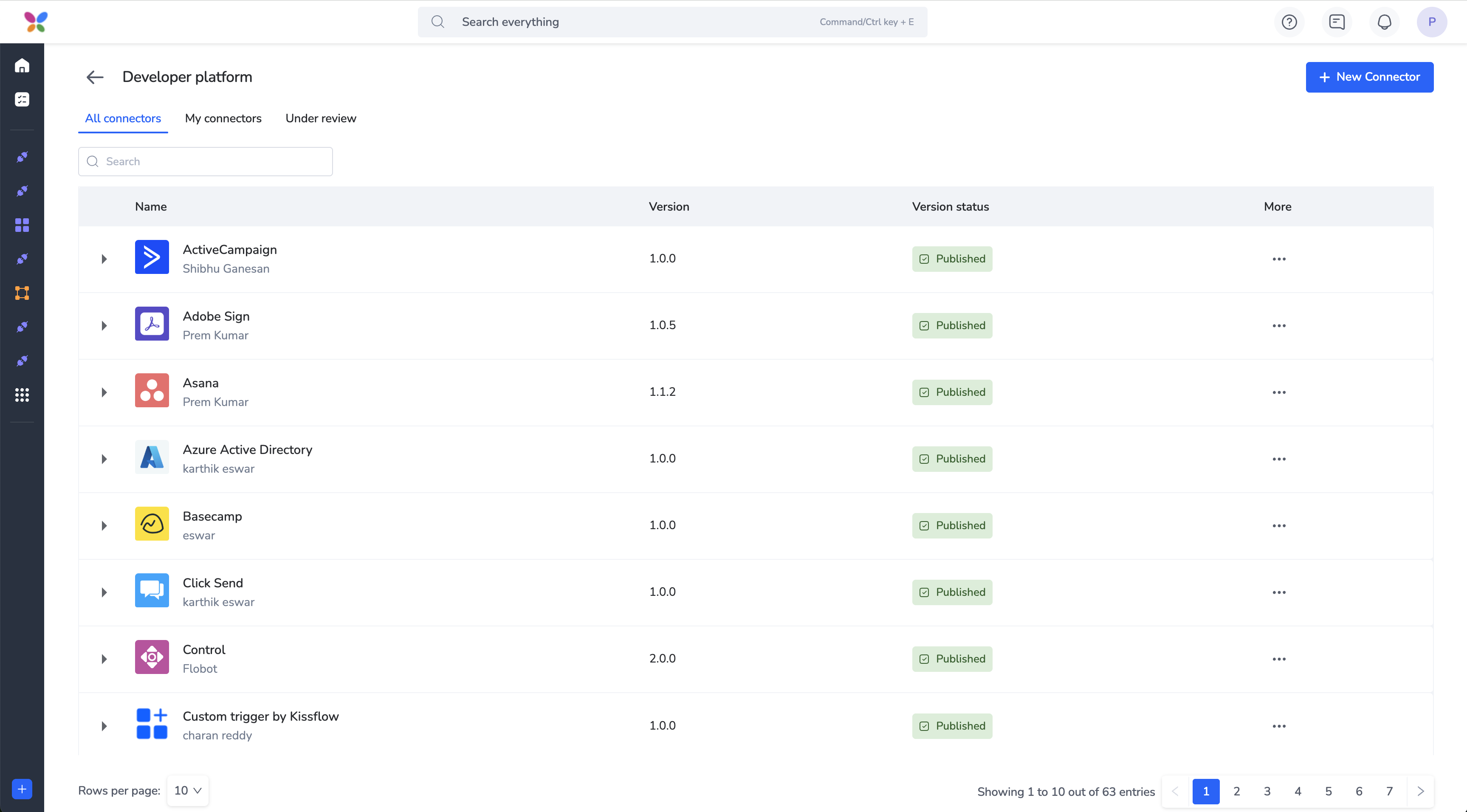This screenshot has width=1467, height=812.
Task: Click the Adobe Sign connector logo
Action: click(x=152, y=324)
